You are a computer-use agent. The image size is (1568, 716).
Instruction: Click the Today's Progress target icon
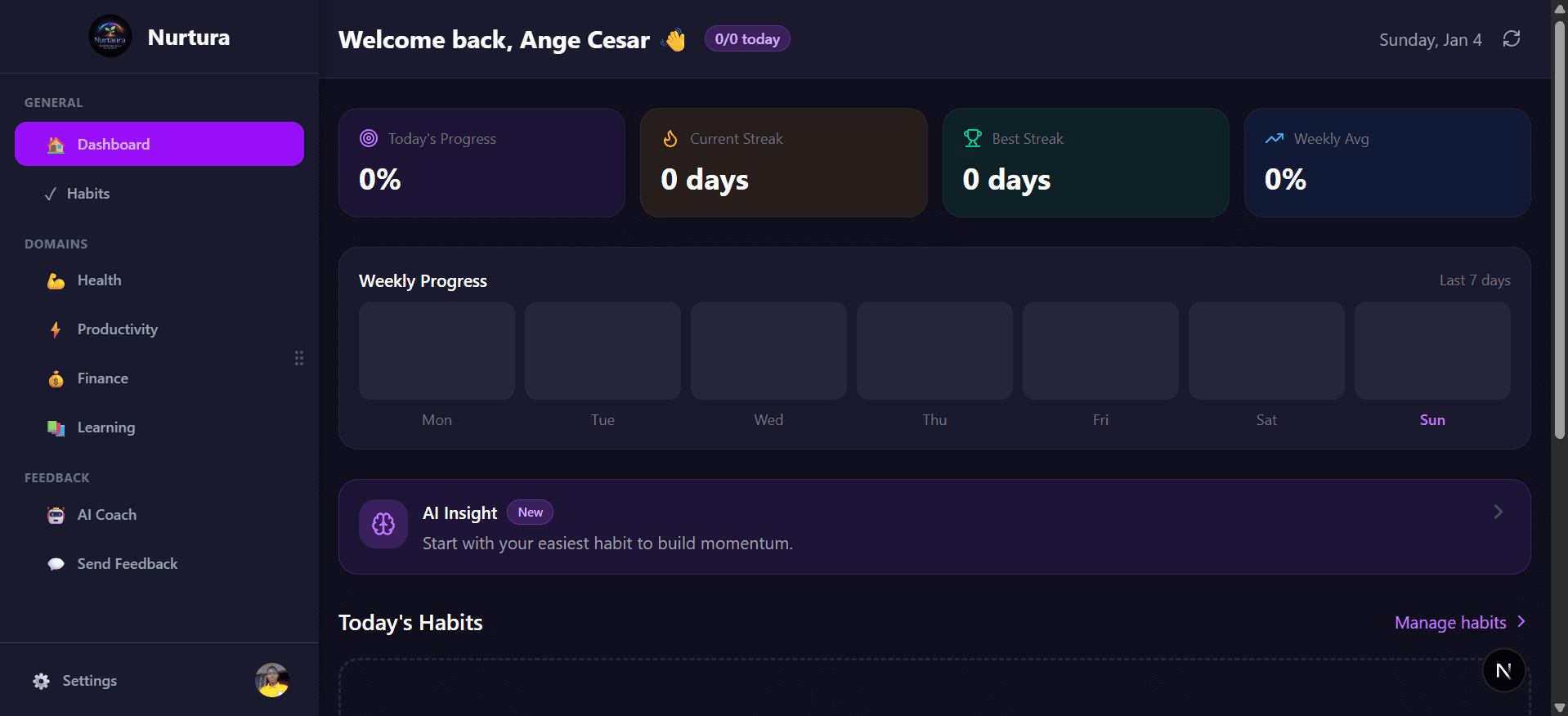coord(369,139)
